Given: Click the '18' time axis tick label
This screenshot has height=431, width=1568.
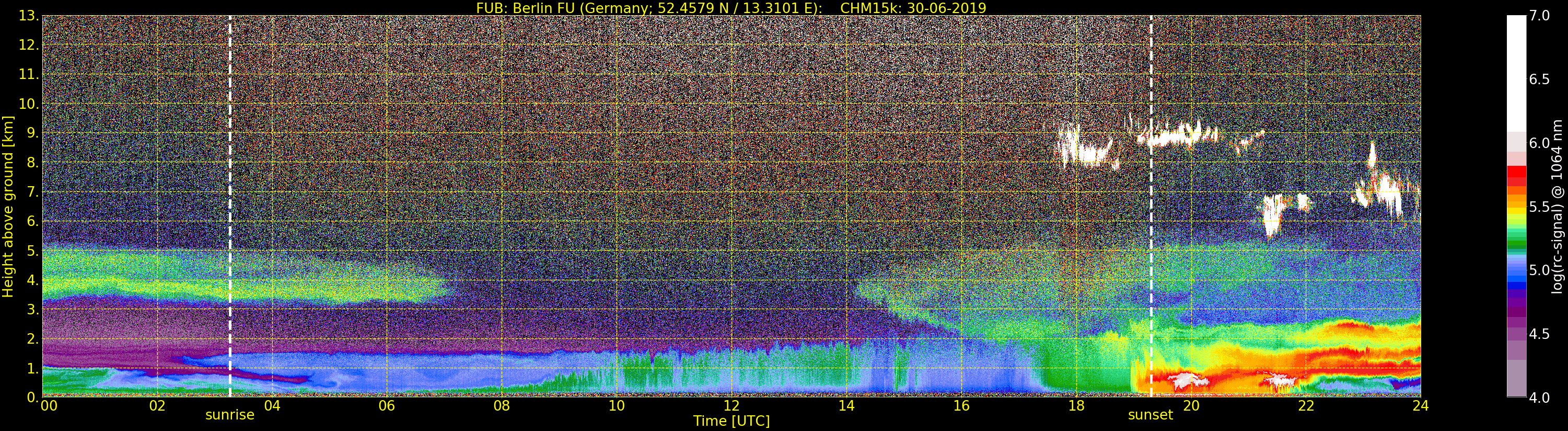Looking at the screenshot, I should click(x=1076, y=406).
